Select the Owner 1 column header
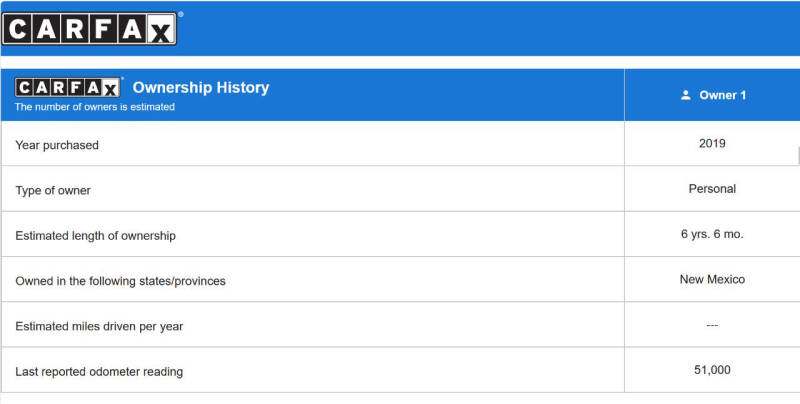Viewport: 800px width, 404px height. 712,95
